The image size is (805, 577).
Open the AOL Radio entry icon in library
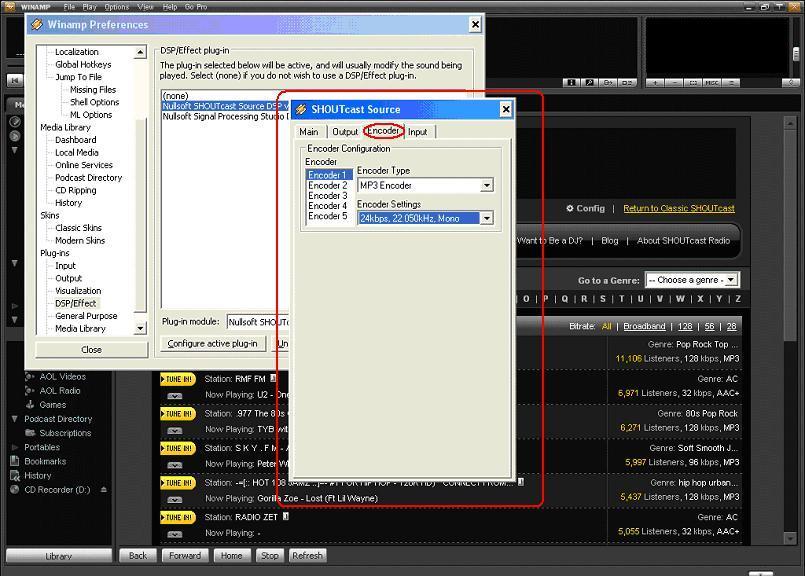coord(30,391)
